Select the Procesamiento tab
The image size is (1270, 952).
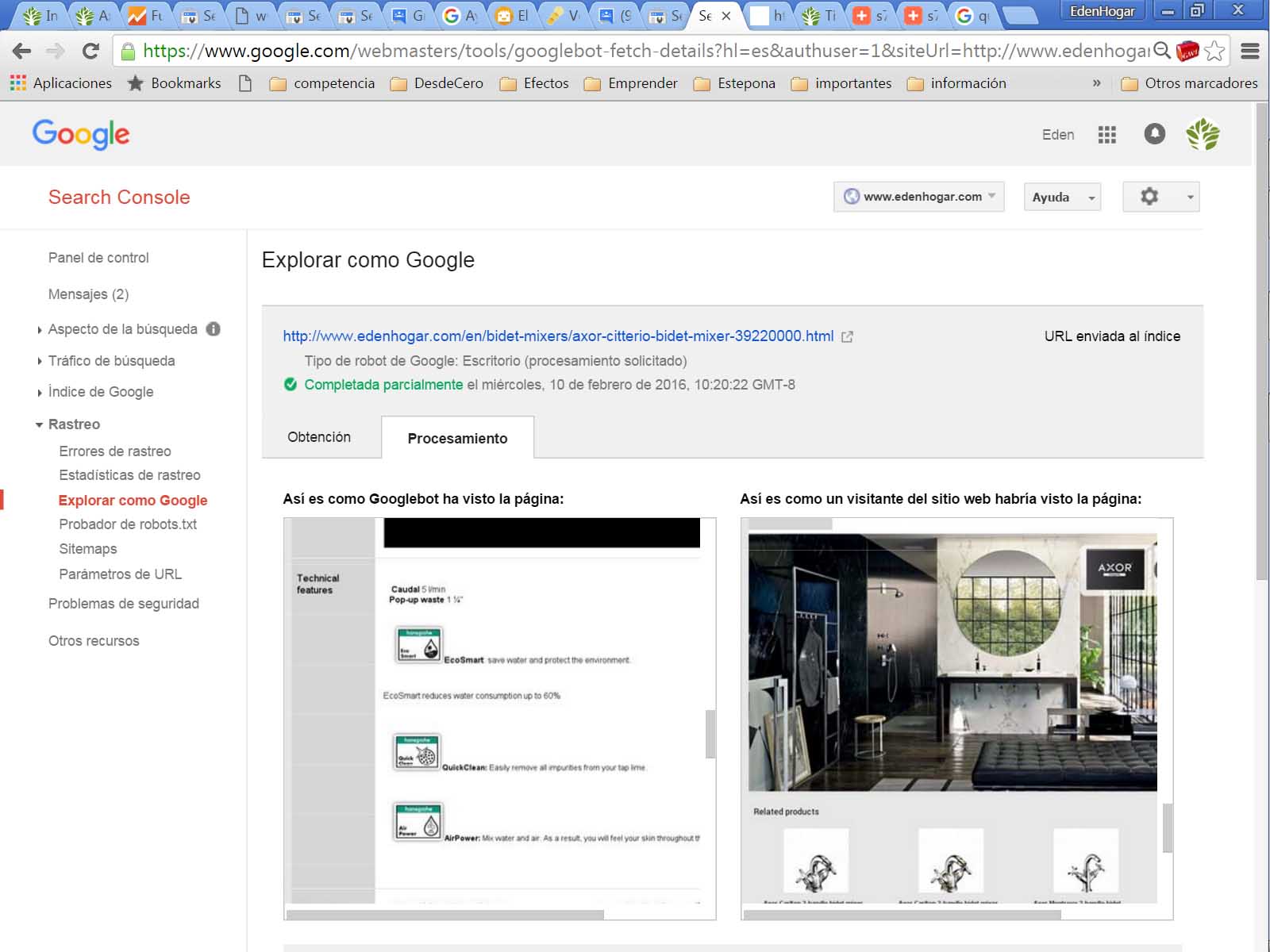457,438
